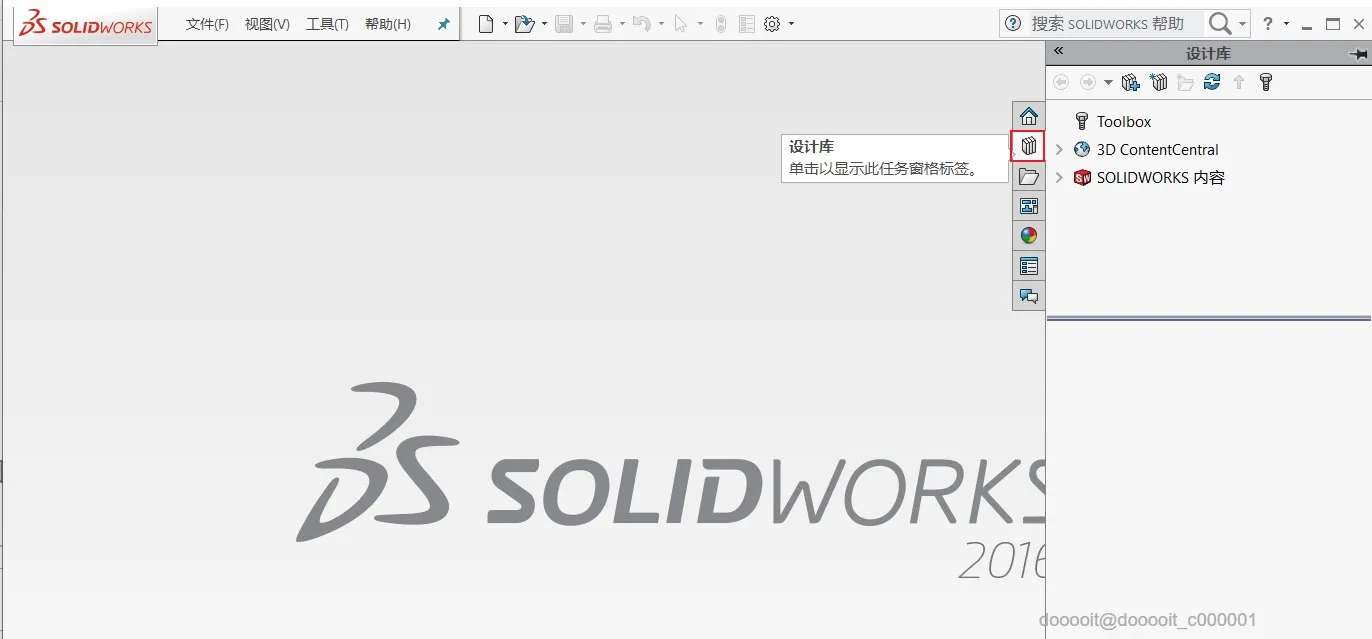Expand the SOLIDWORKS 内容 node
Viewport: 1372px width, 639px height.
click(1060, 177)
